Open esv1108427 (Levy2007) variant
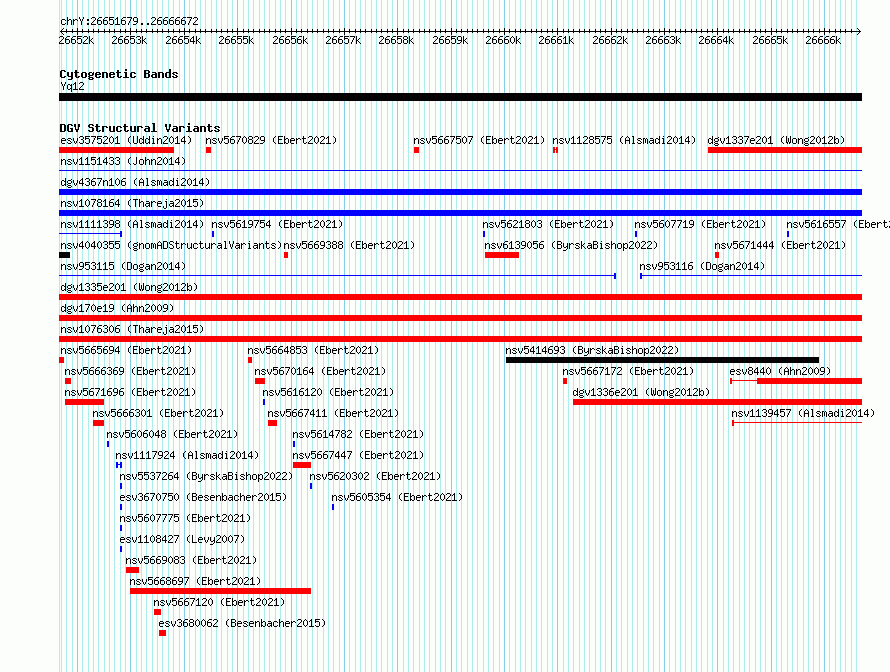The width and height of the screenshot is (890, 672). tap(182, 539)
